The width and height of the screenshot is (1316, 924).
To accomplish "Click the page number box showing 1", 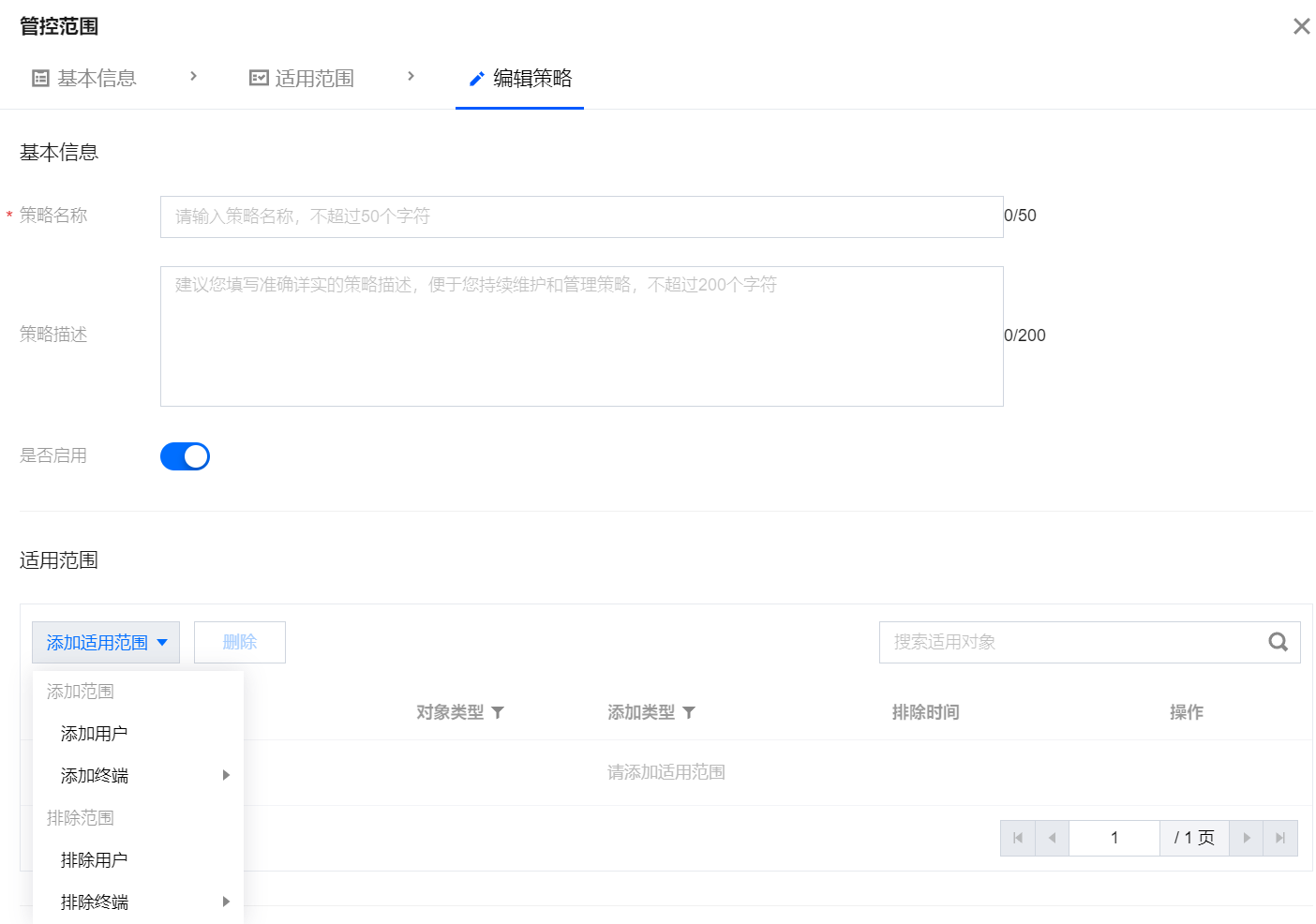I will (x=1114, y=838).
